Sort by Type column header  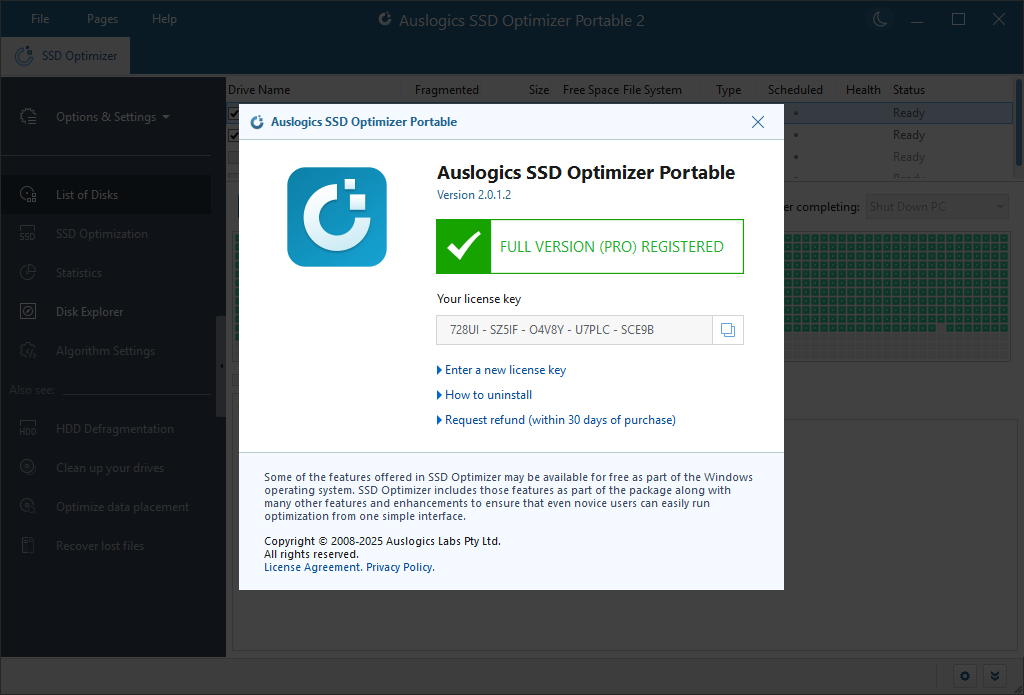[x=728, y=90]
